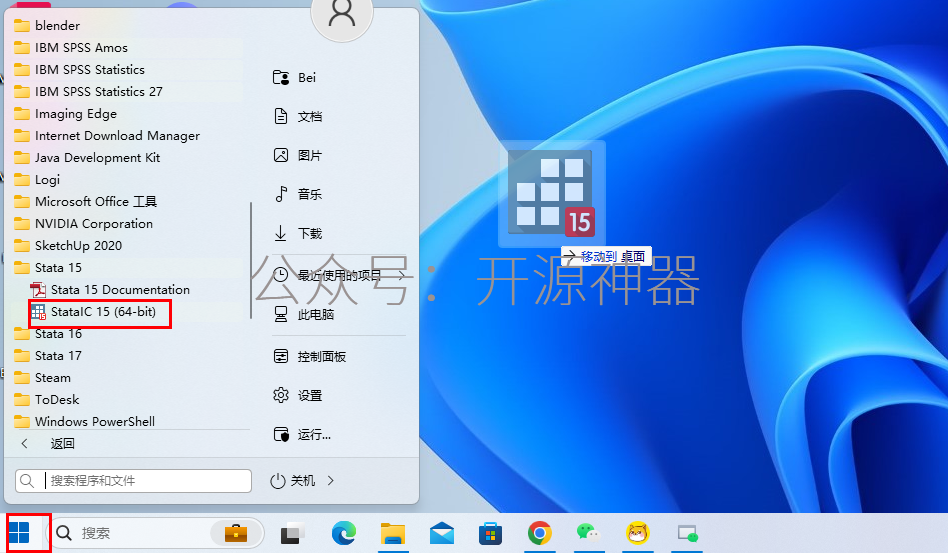This screenshot has height=553, width=948.
Task: Open 此电脑 This PC
Action: pyautogui.click(x=305, y=315)
